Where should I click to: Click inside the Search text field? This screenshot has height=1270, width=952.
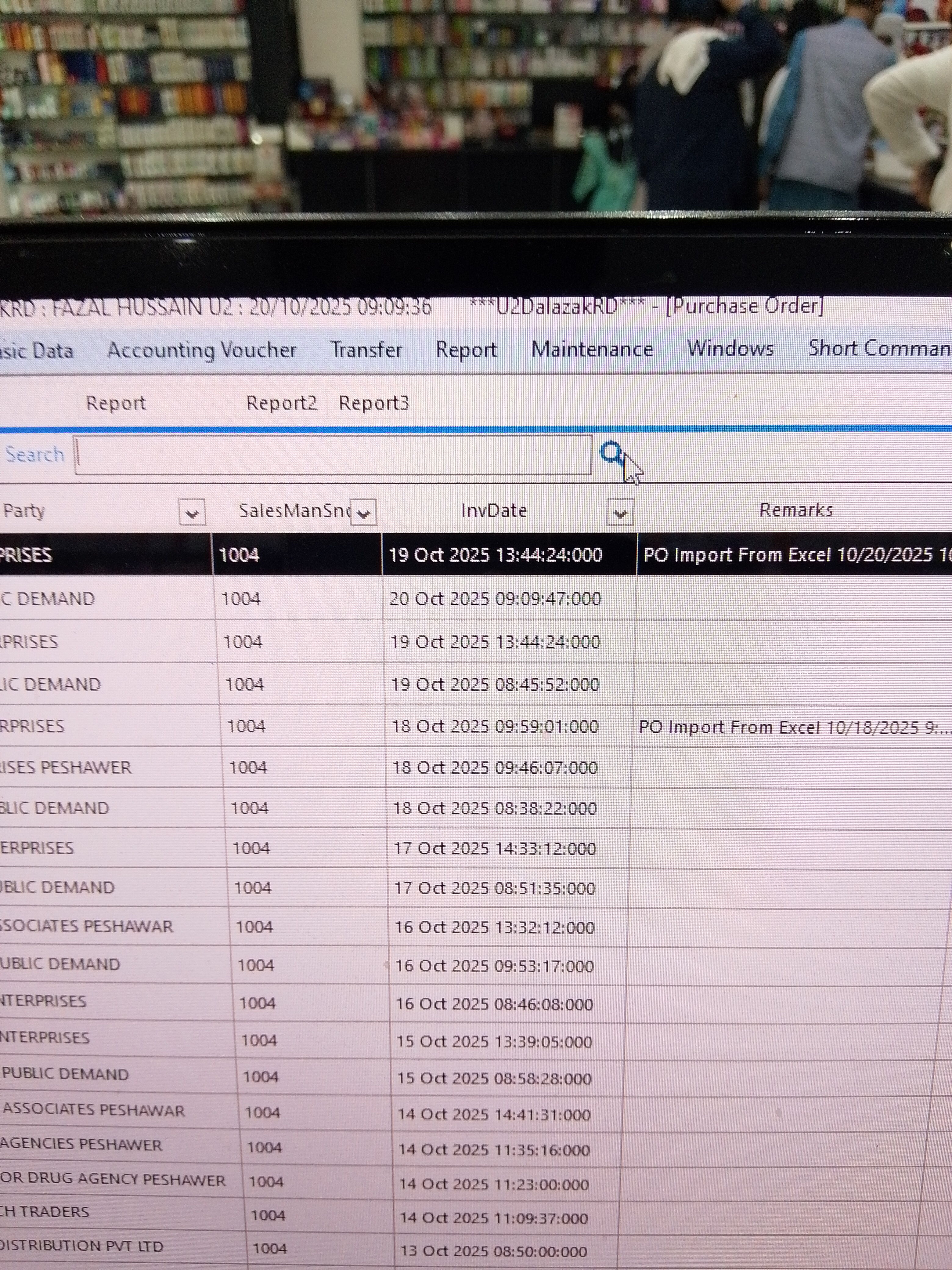[x=333, y=455]
